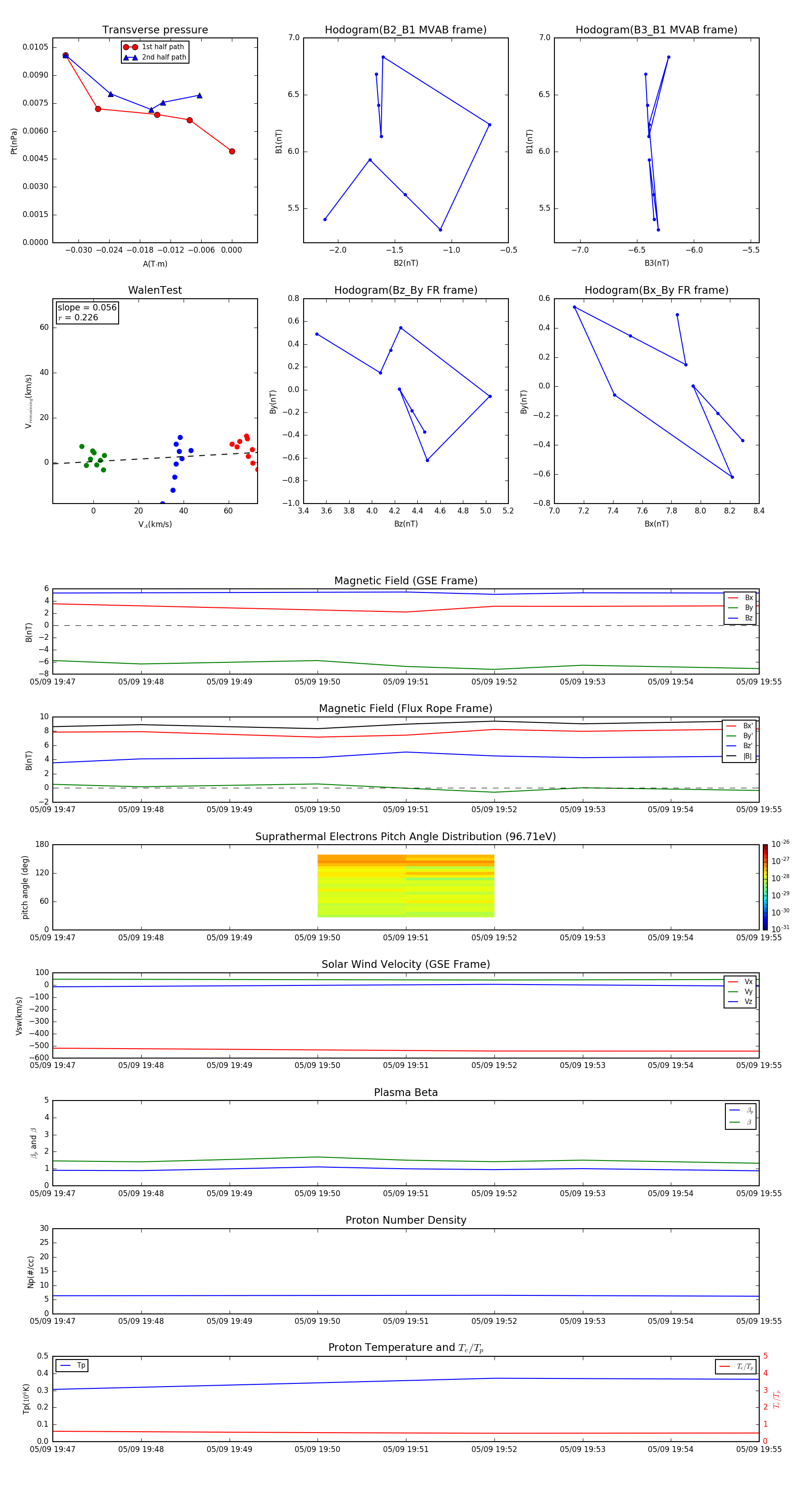Select the 'By' entry in GSE legend
Image resolution: width=812 pixels, height=1489 pixels.
point(740,608)
